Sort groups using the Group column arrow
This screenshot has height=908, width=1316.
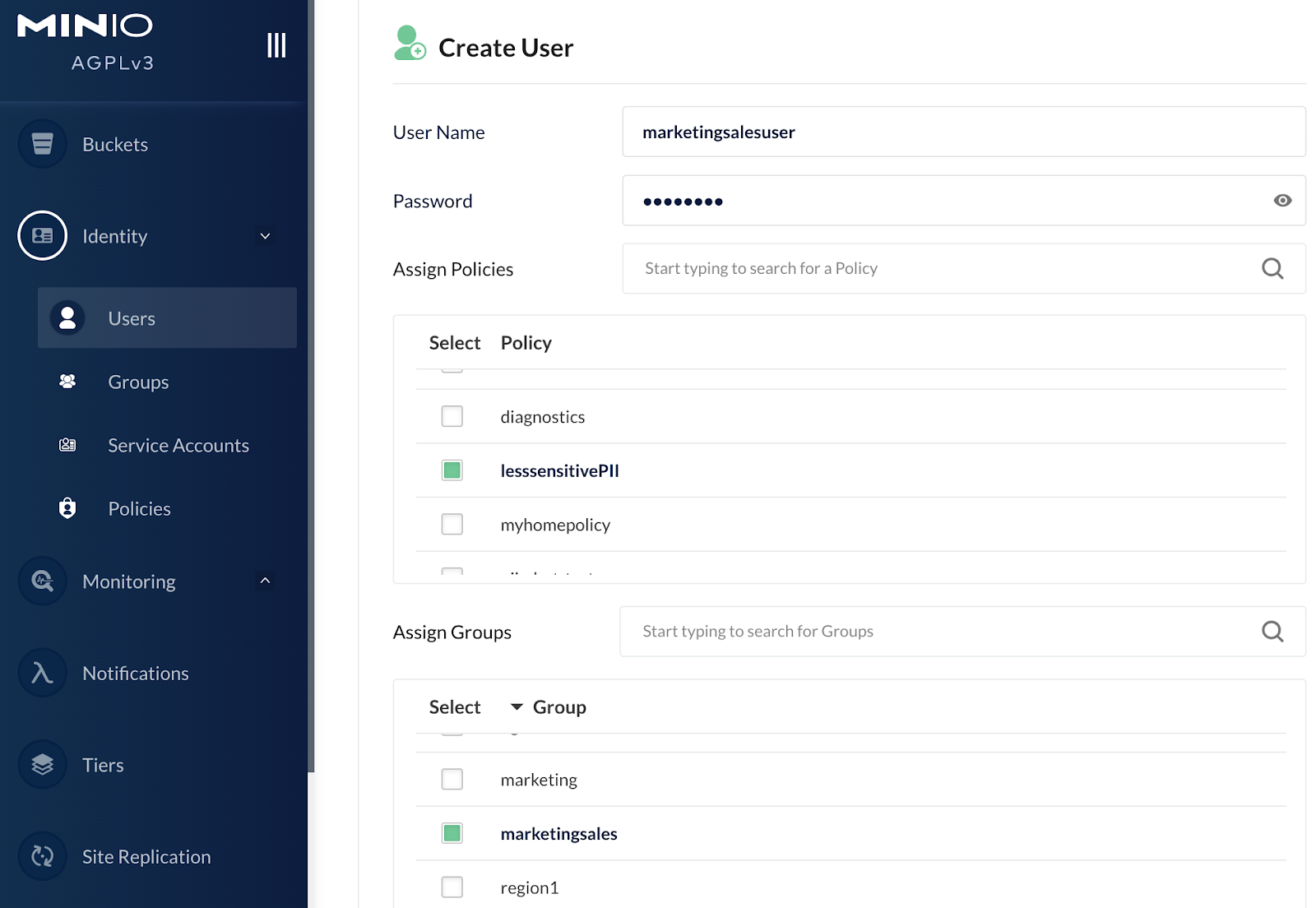(x=517, y=707)
